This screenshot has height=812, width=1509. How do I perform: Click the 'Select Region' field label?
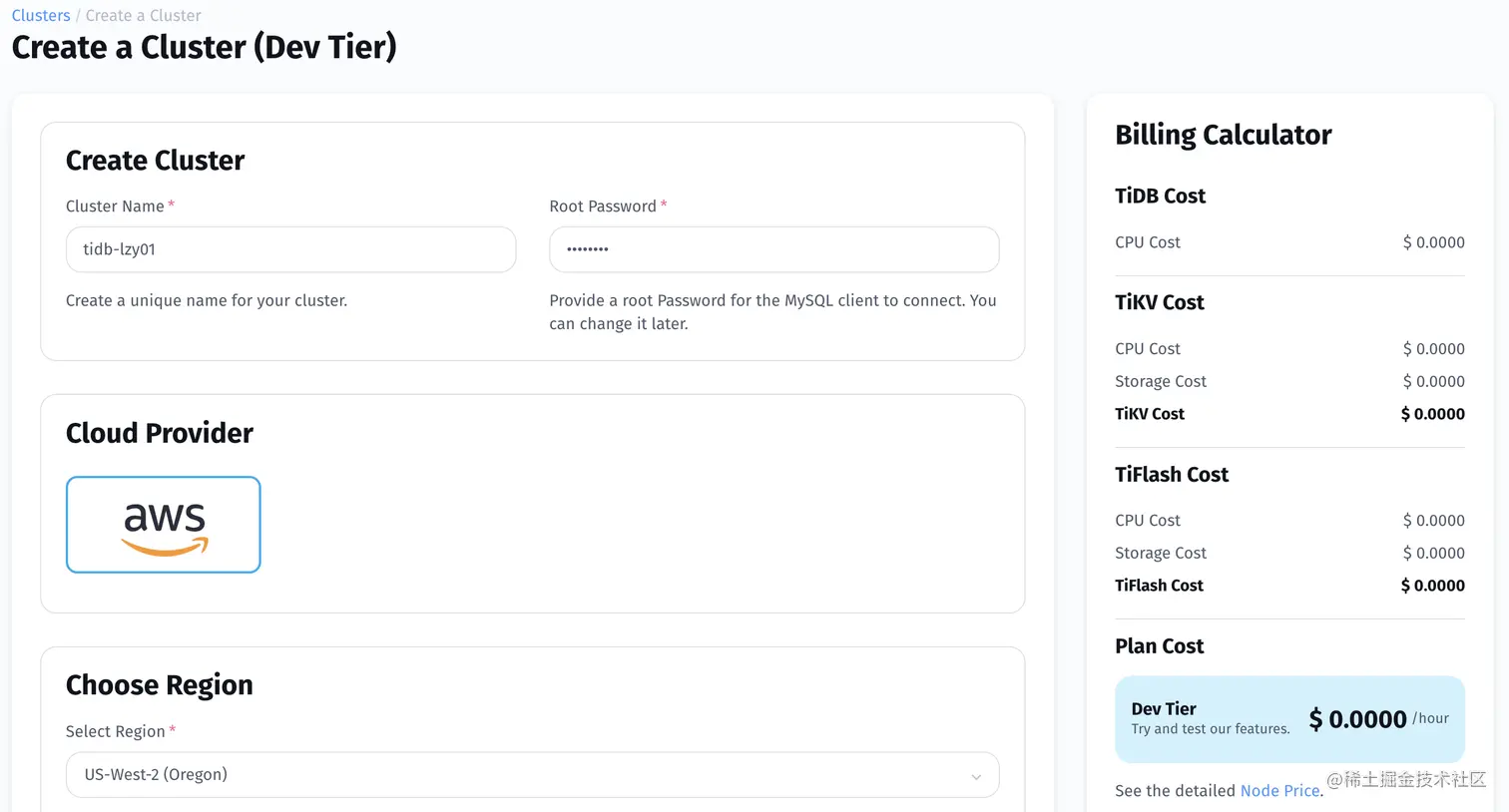click(115, 731)
